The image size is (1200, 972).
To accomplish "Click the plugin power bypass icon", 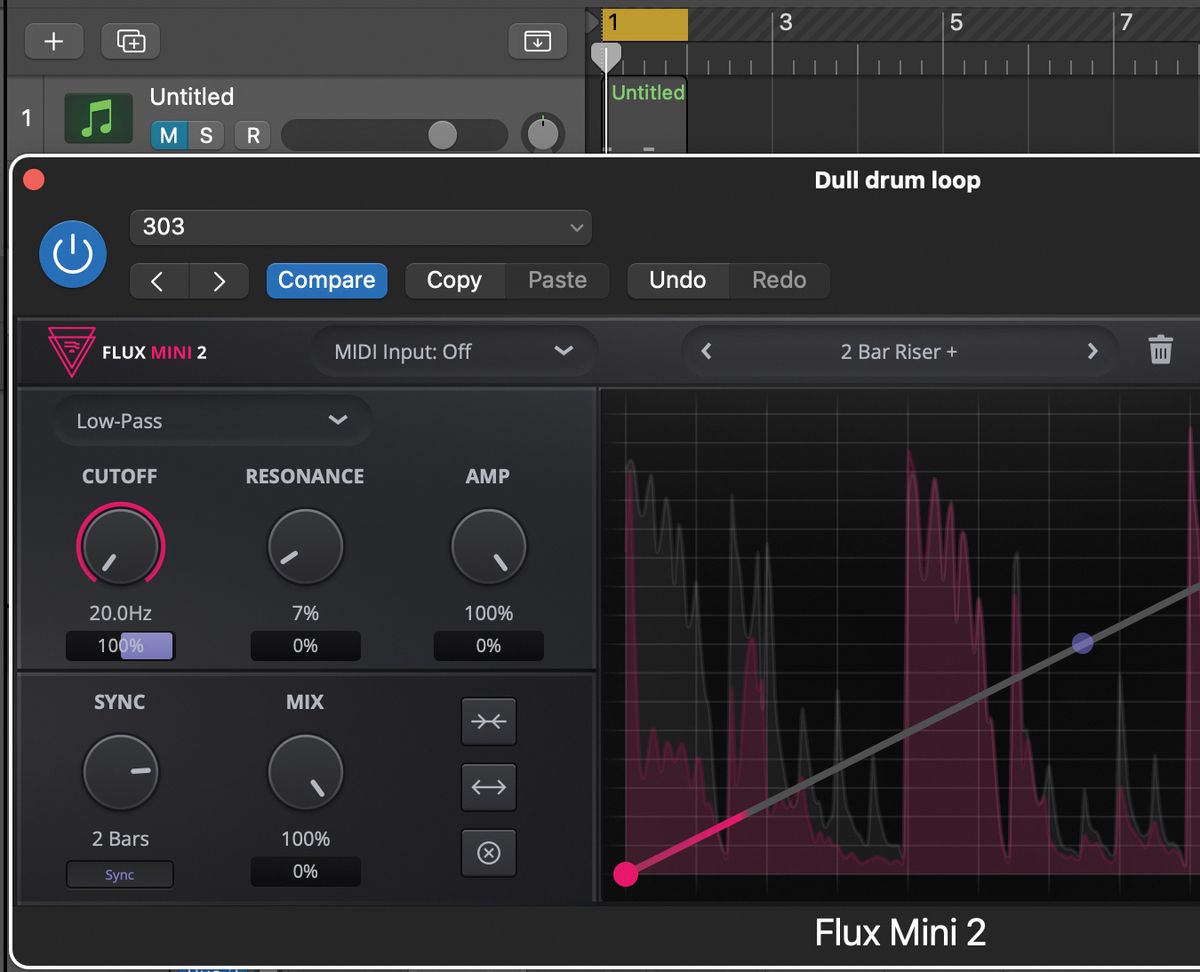I will click(72, 253).
